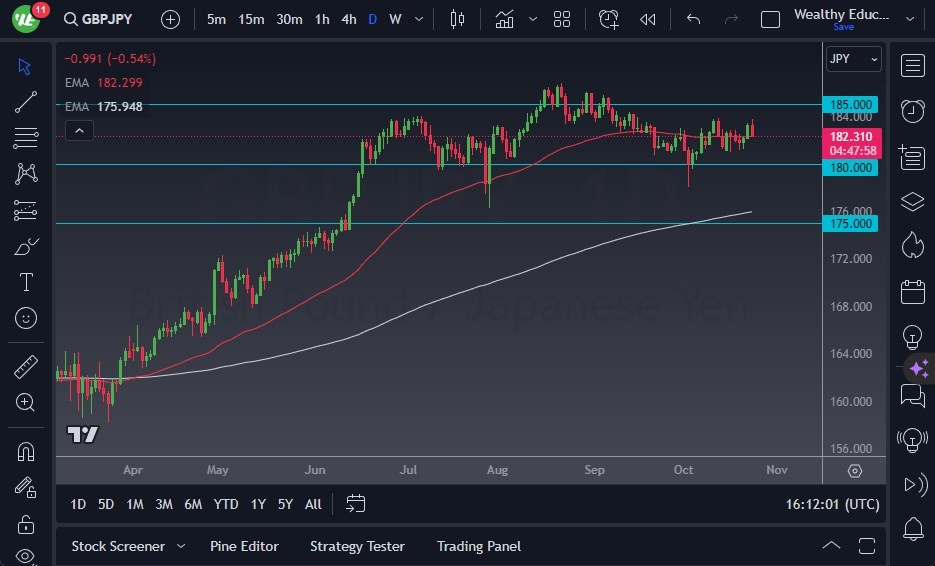Collapse the indicator legend chevron
The image size is (935, 566).
point(79,130)
